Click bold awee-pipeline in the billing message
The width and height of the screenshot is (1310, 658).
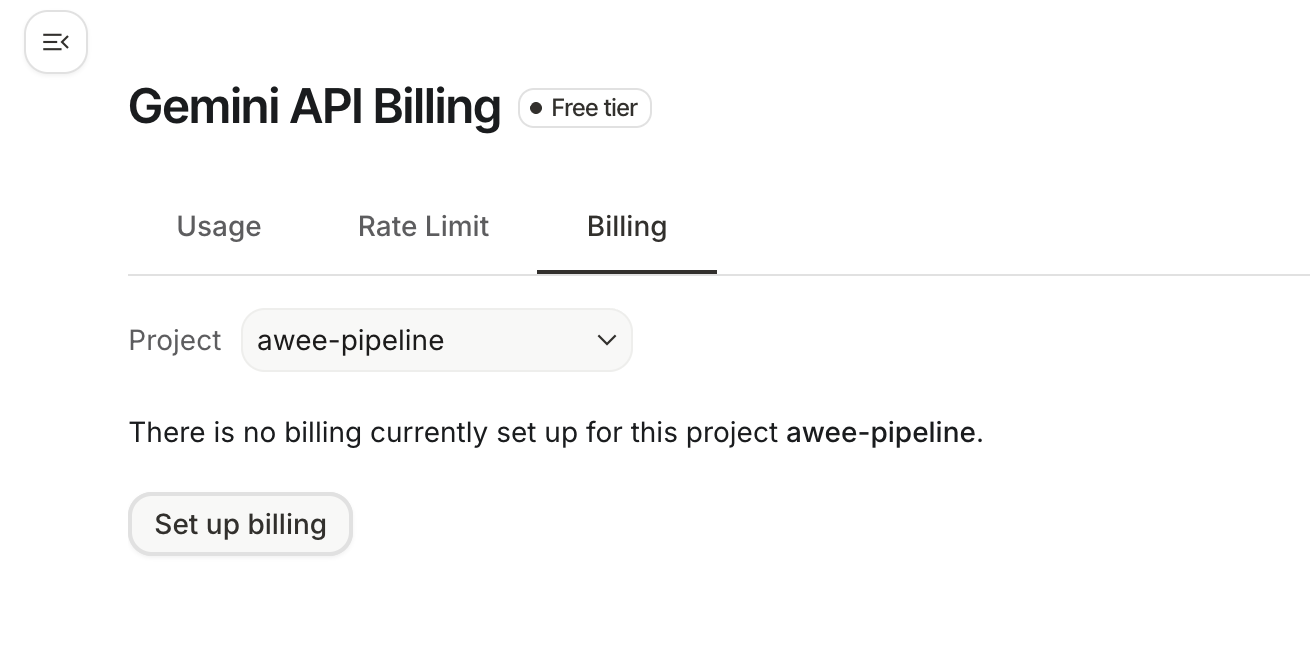tap(880, 432)
